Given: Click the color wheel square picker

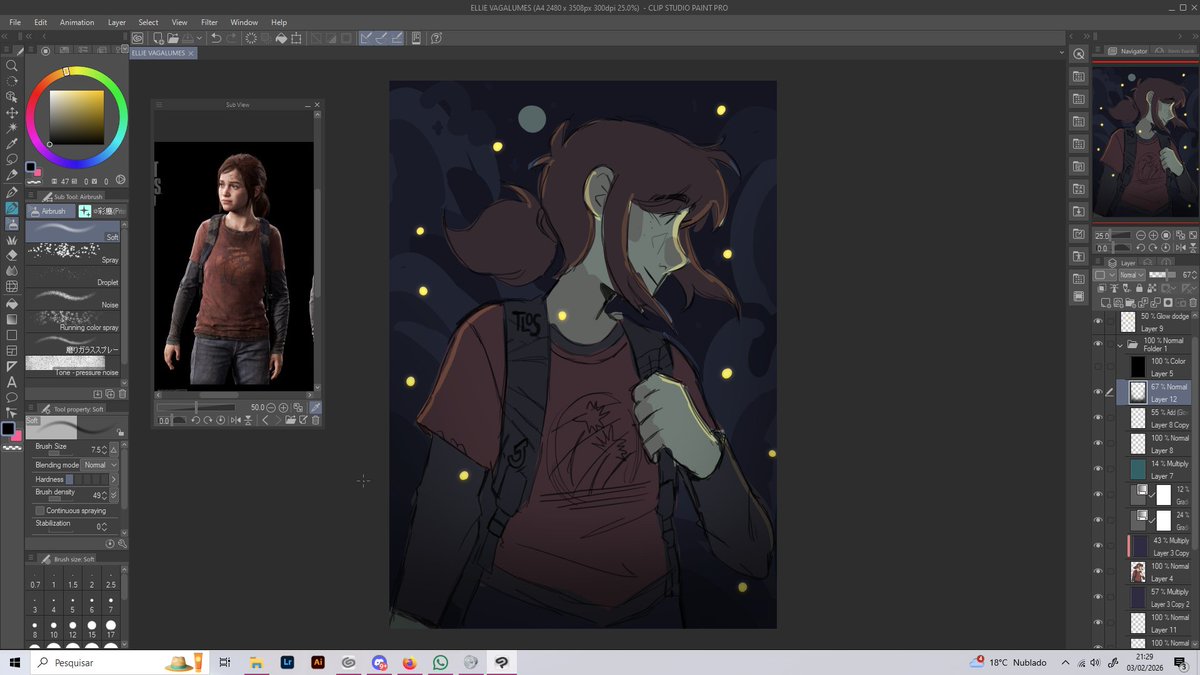Looking at the screenshot, I should click(77, 117).
